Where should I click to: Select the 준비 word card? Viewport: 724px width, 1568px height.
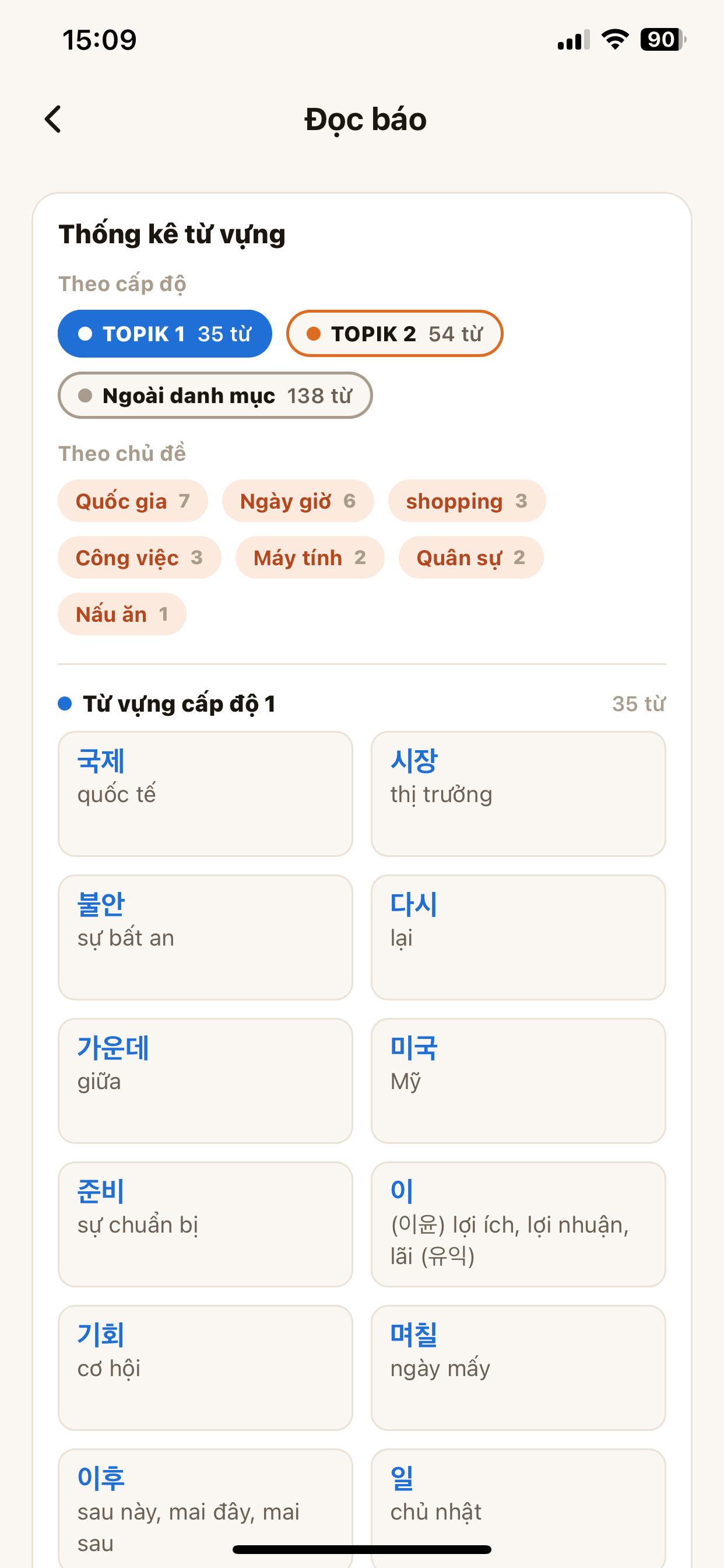pyautogui.click(x=205, y=1224)
